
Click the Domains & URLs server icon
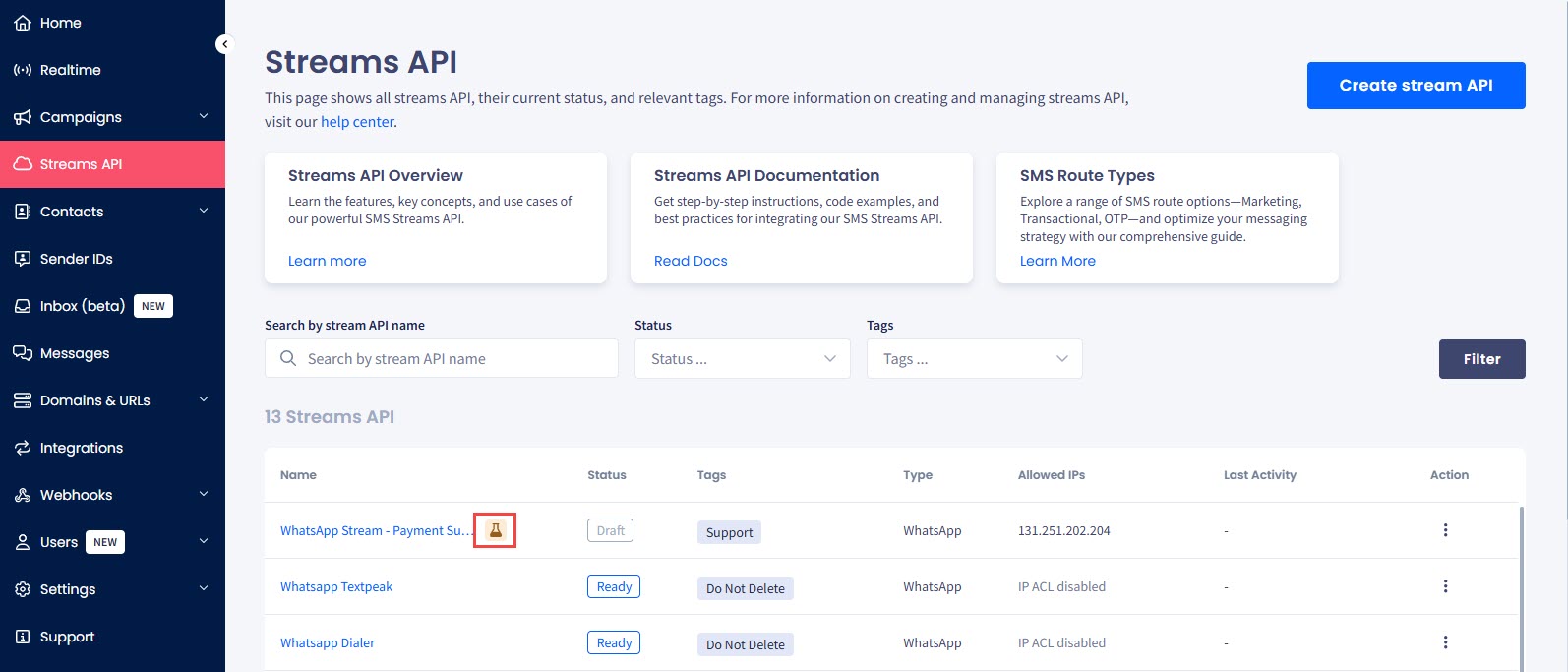23,400
